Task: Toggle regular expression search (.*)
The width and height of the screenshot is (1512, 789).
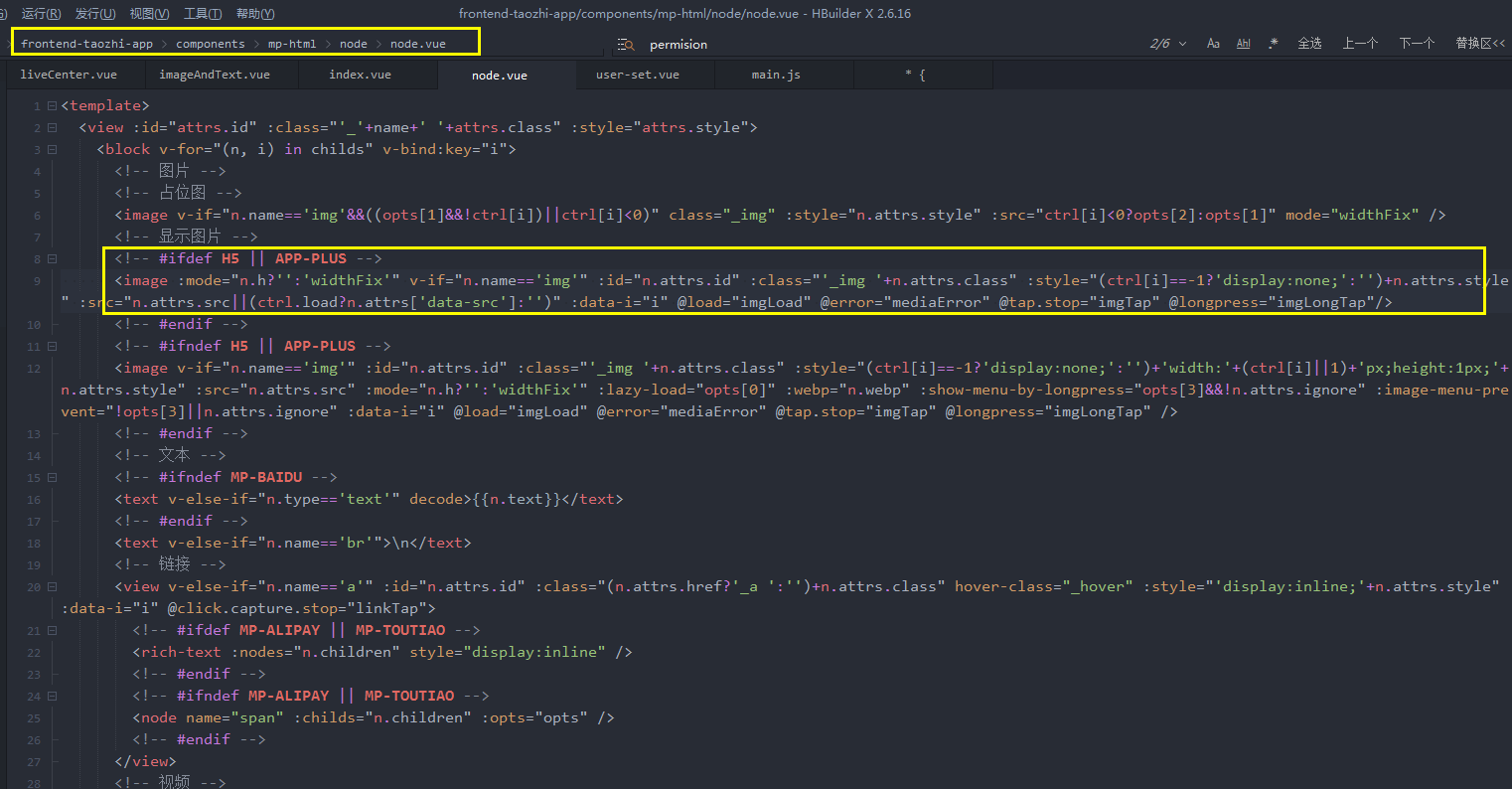Action: (1274, 44)
